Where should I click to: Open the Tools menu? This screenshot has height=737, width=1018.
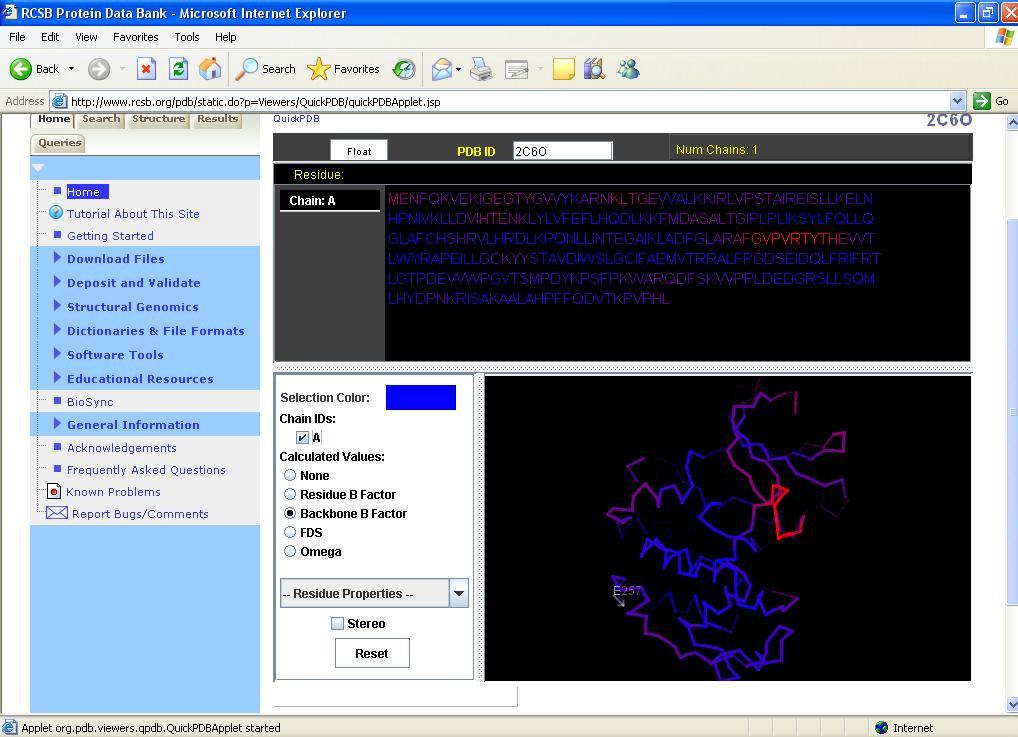click(187, 37)
